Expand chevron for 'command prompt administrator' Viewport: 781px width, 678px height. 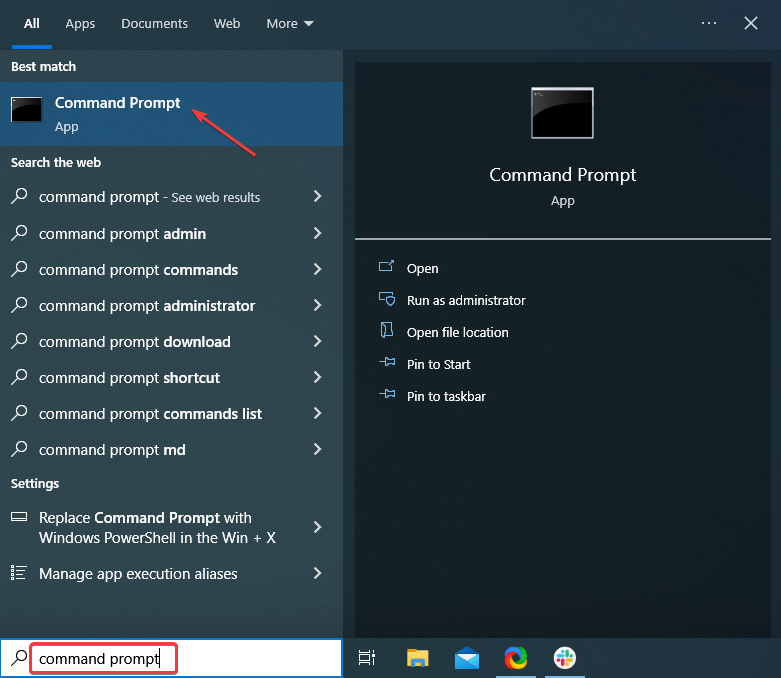[318, 305]
